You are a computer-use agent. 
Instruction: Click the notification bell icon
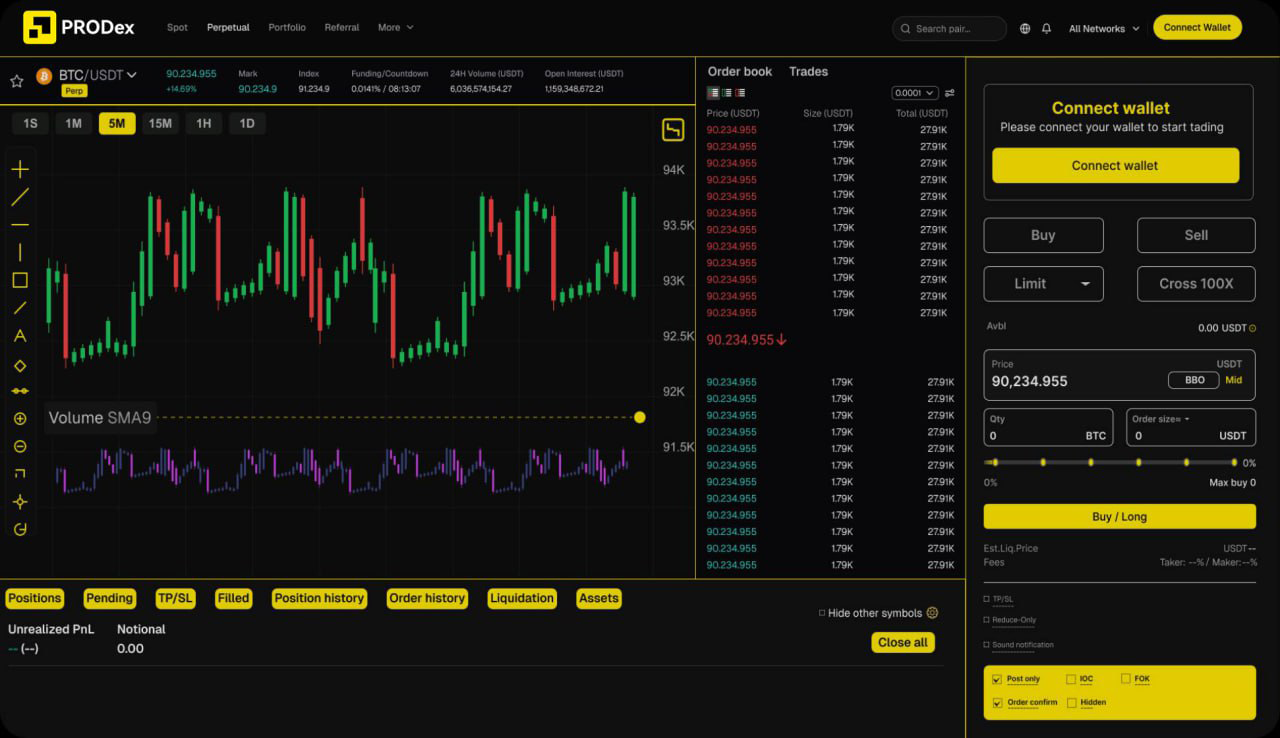click(1046, 29)
